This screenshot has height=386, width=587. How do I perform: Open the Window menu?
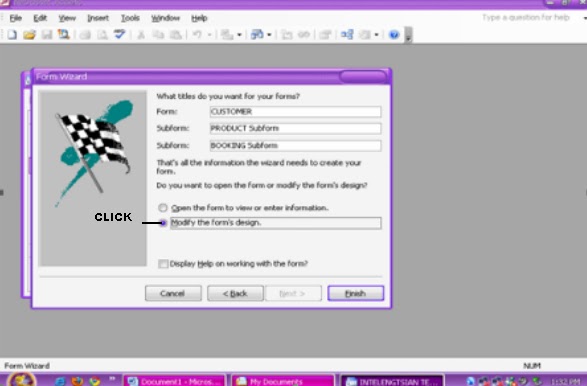165,18
